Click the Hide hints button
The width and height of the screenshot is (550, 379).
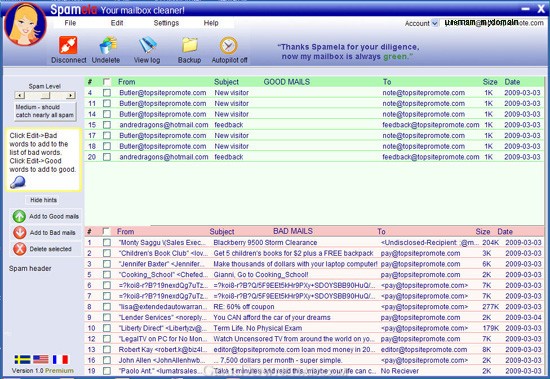pyautogui.click(x=43, y=200)
